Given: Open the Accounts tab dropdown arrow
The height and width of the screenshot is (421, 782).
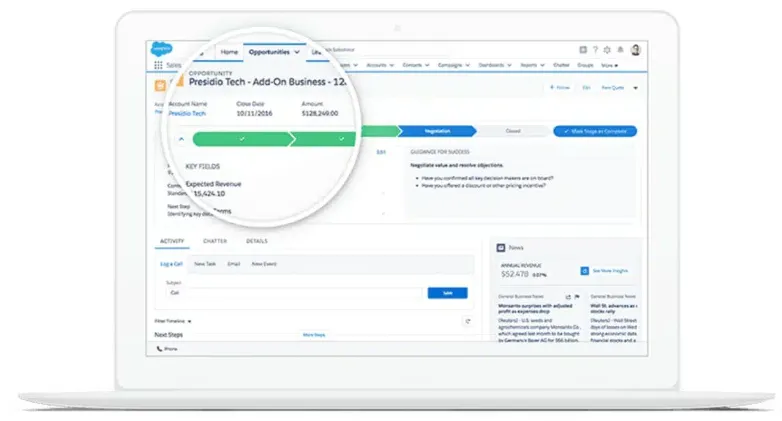Looking at the screenshot, I should pyautogui.click(x=391, y=65).
